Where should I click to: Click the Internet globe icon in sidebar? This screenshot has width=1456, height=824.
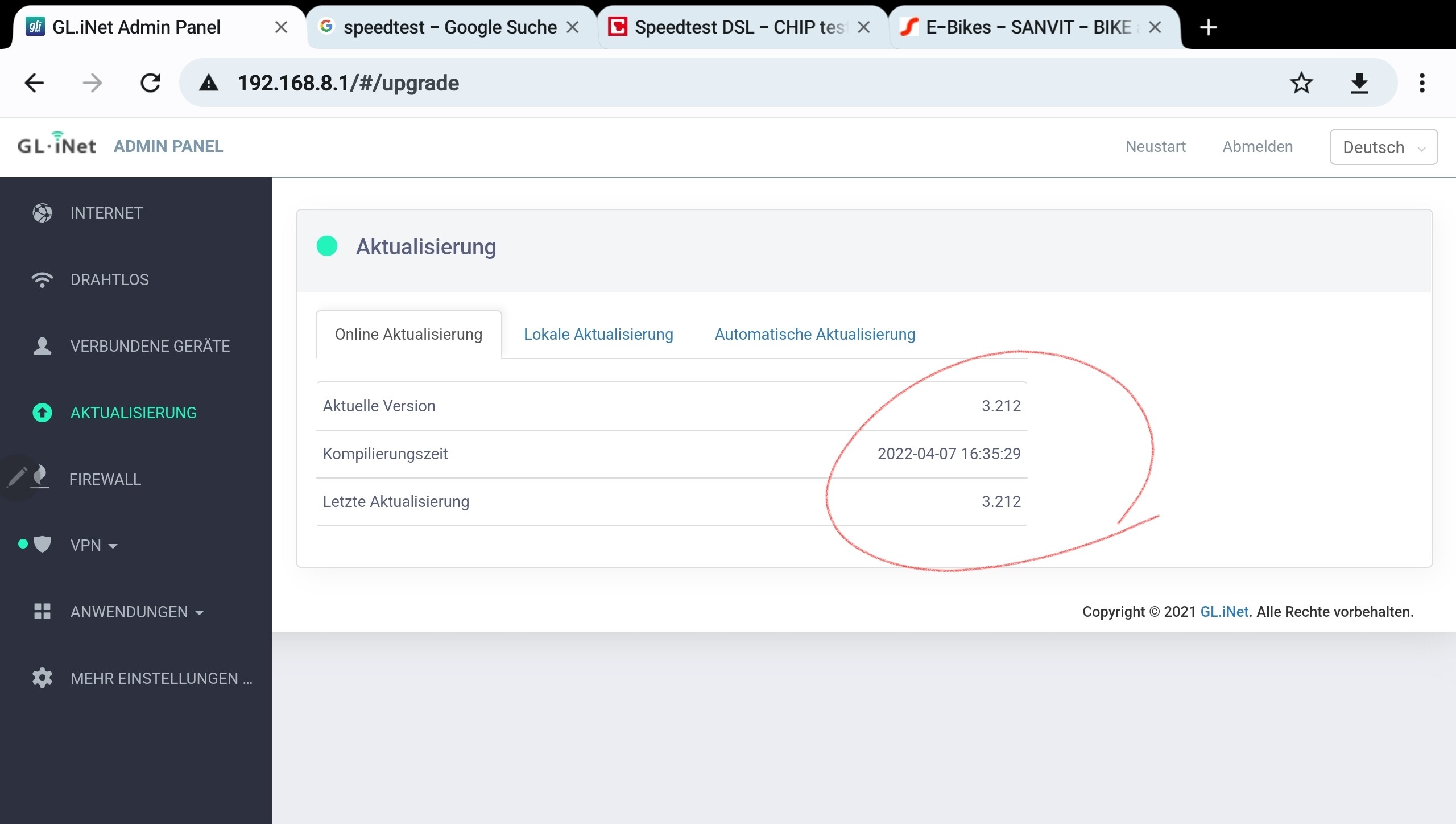click(42, 213)
